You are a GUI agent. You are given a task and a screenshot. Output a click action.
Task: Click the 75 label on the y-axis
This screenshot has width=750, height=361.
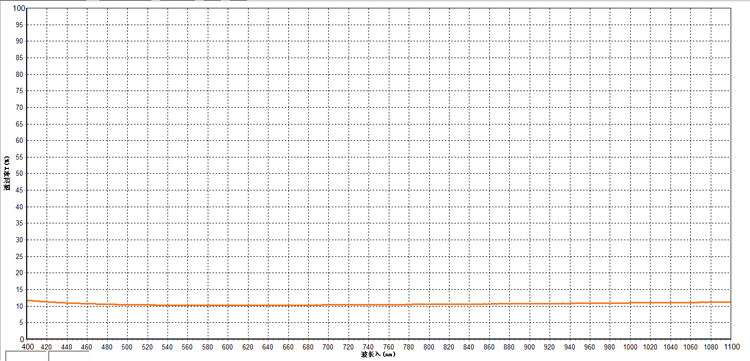[20, 91]
